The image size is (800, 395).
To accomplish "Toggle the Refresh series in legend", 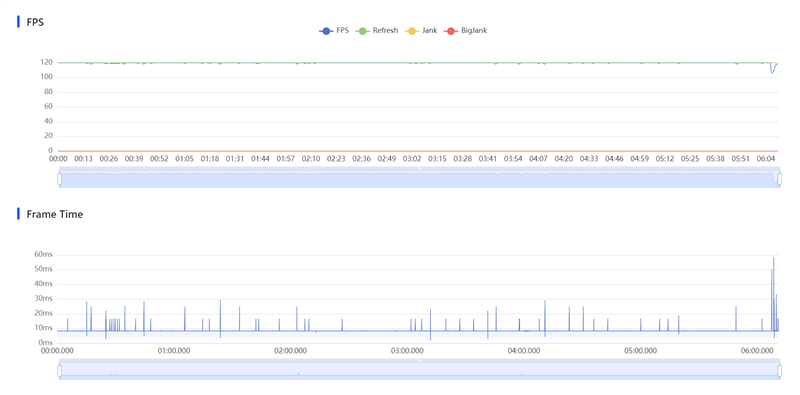I will [x=377, y=31].
